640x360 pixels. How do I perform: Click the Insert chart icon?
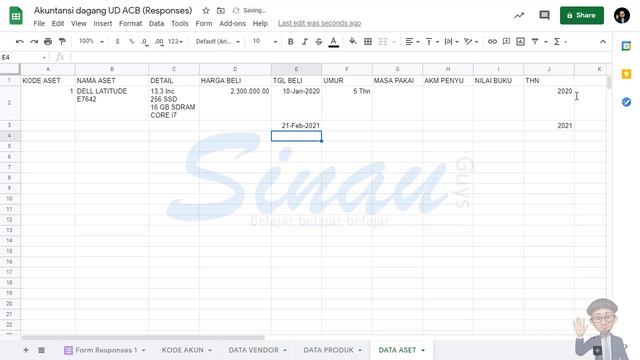click(520, 42)
